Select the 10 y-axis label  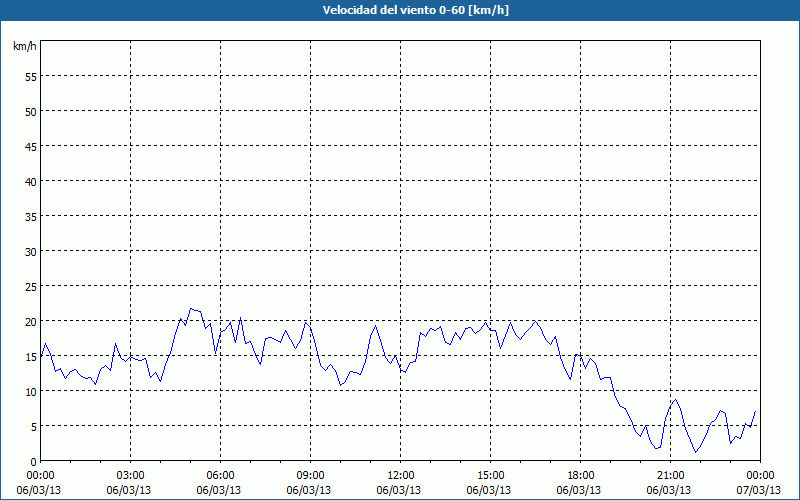coord(31,392)
